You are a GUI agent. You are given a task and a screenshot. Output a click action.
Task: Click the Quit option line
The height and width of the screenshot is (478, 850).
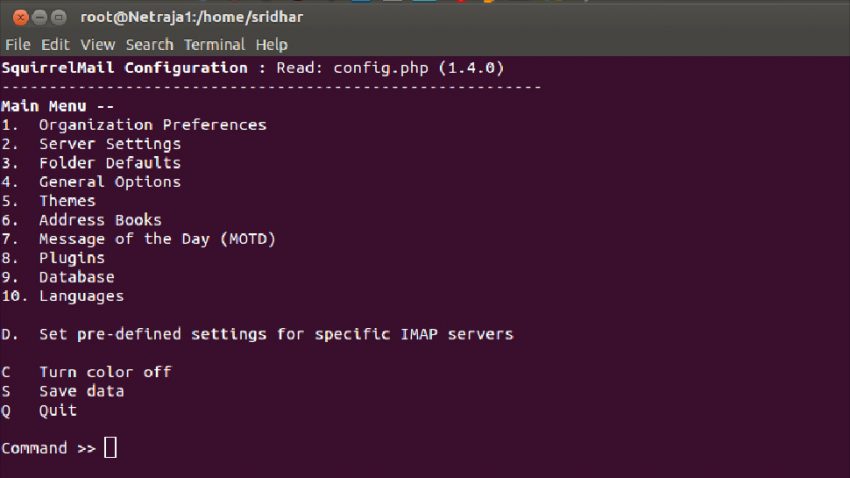[x=58, y=410]
